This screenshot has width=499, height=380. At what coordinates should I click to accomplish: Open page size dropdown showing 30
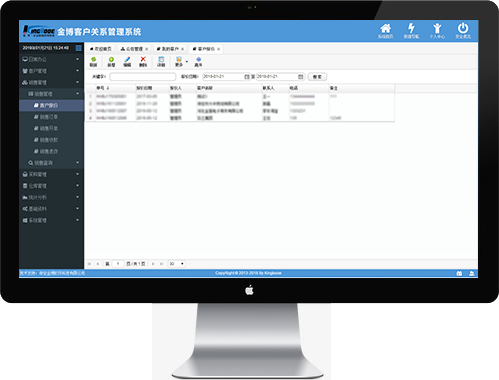177,264
